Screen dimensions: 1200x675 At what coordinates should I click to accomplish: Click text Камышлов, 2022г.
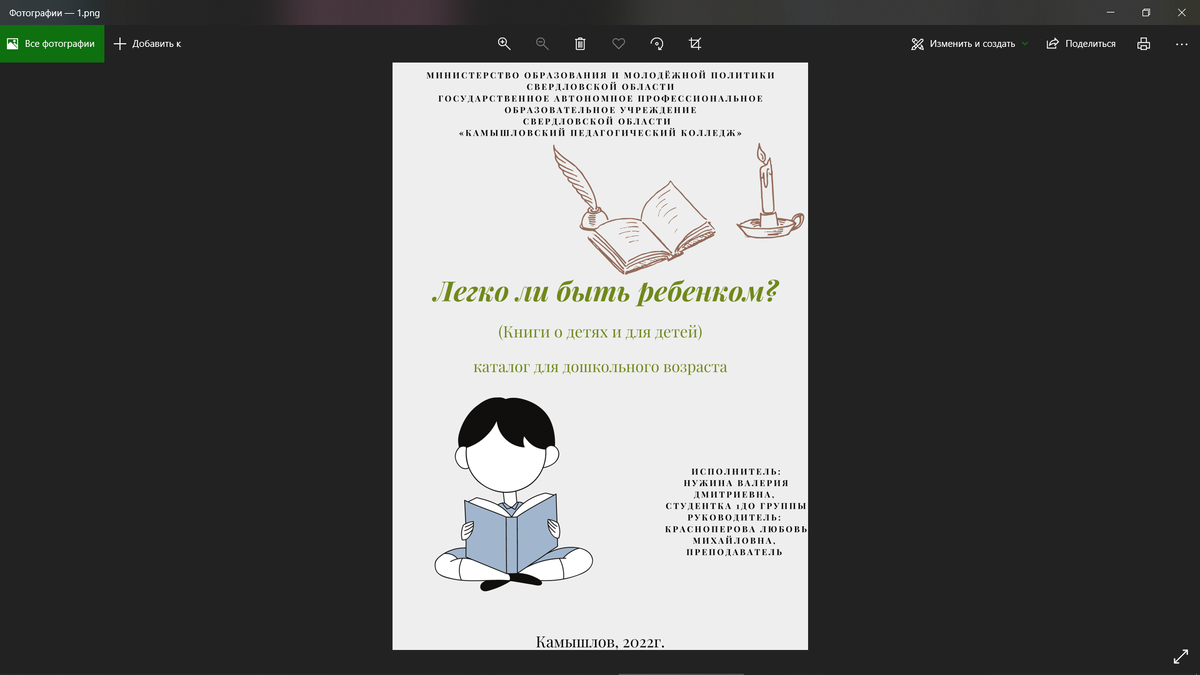click(600, 642)
